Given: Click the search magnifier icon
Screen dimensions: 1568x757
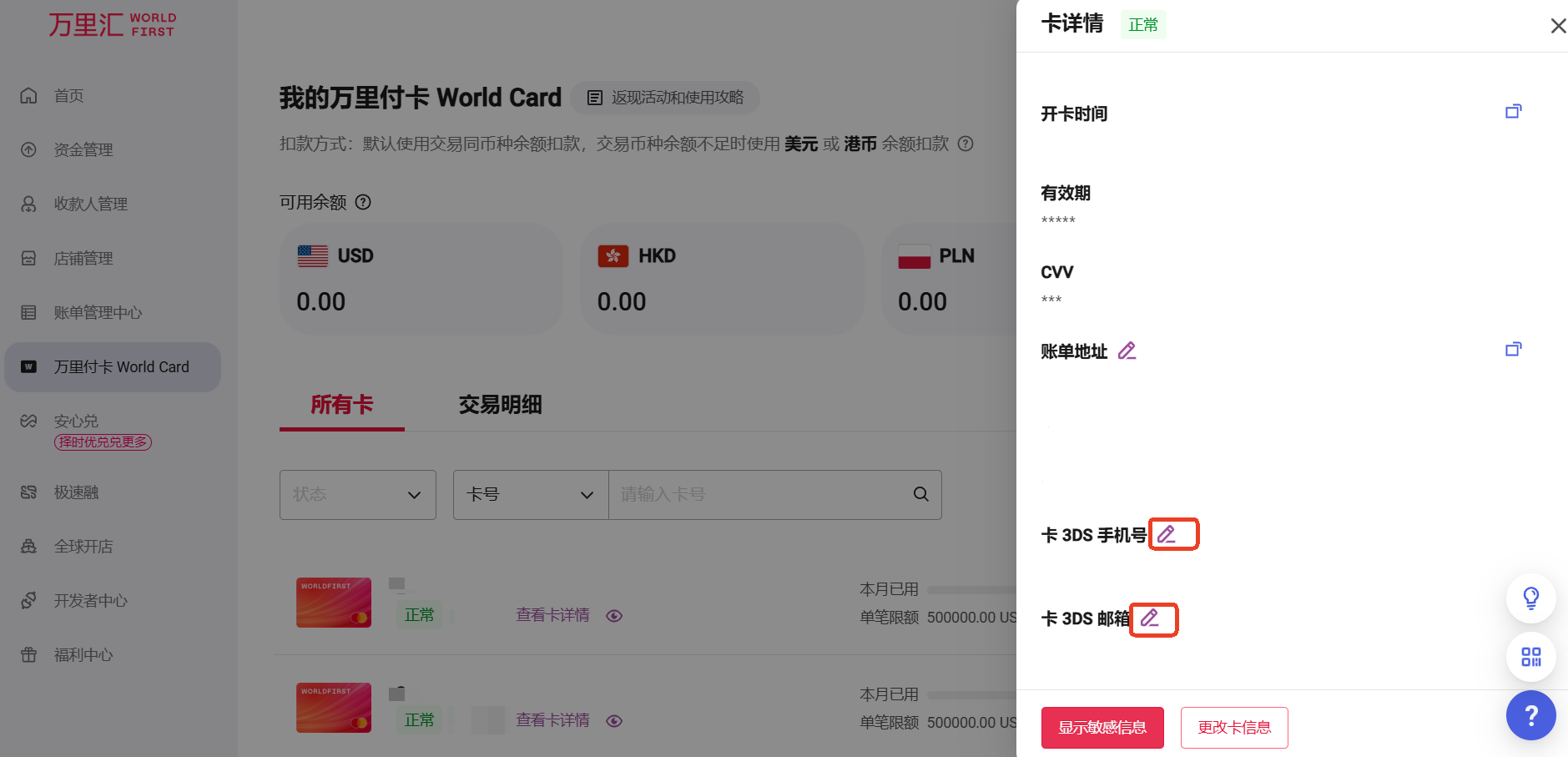Looking at the screenshot, I should pos(921,494).
